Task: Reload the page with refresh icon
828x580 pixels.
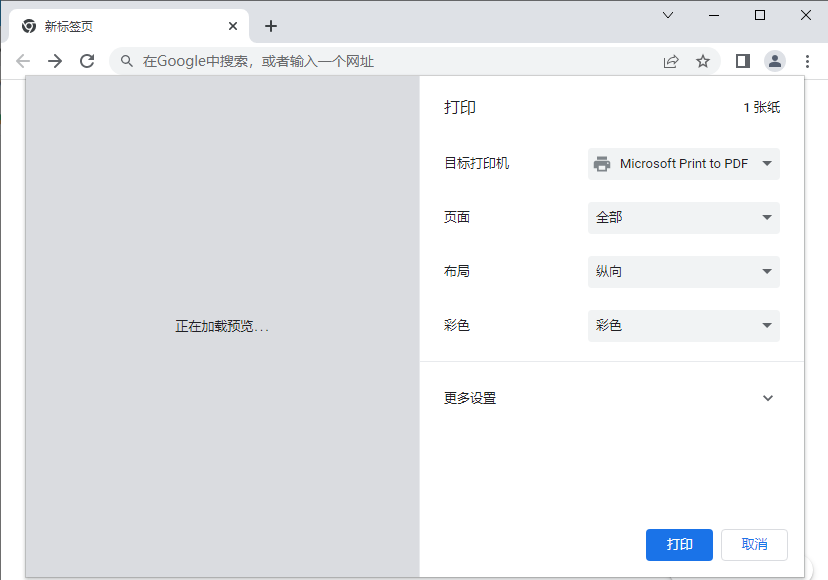Action: pos(87,61)
